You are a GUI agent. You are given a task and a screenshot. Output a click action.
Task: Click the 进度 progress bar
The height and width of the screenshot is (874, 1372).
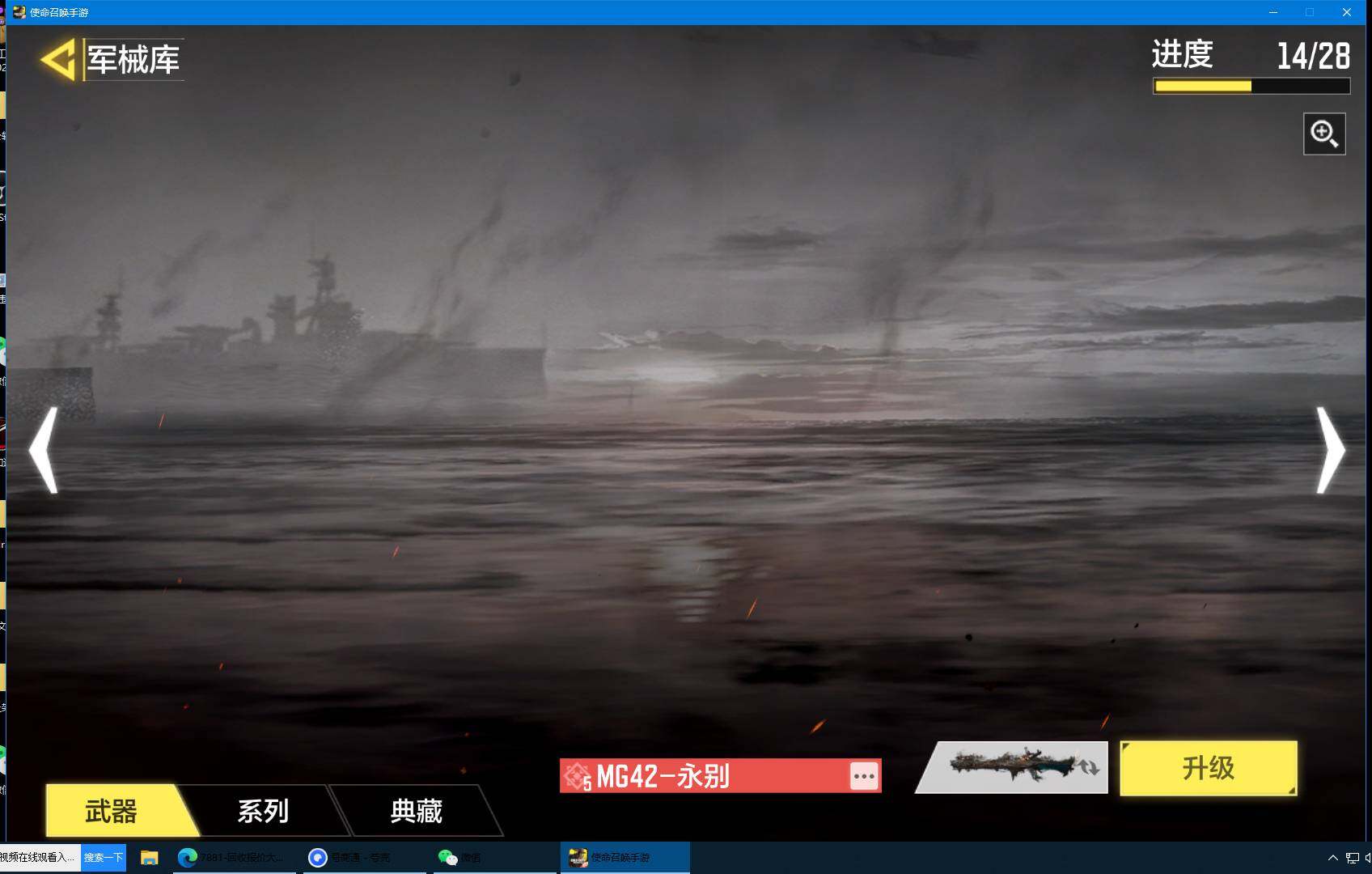pos(1251,86)
